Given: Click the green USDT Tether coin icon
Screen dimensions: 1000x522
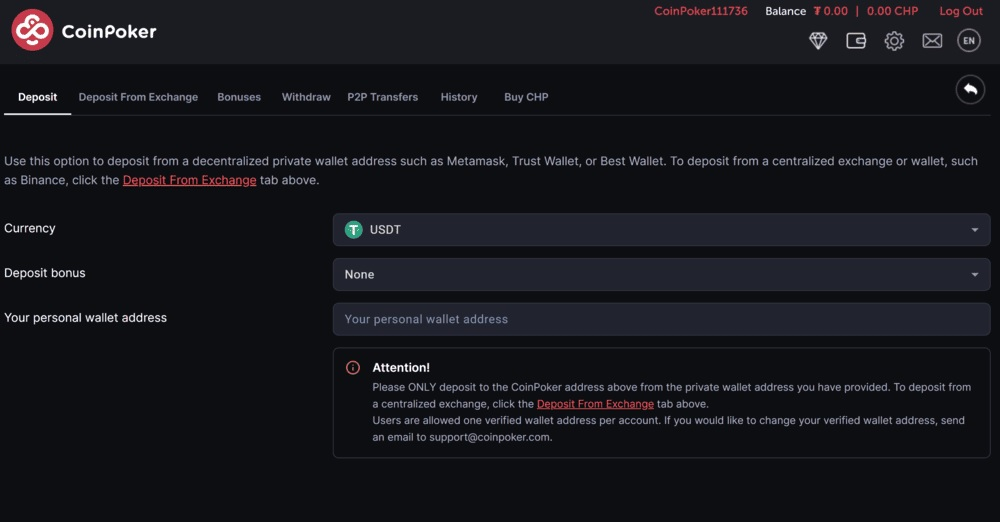Looking at the screenshot, I should [x=353, y=230].
